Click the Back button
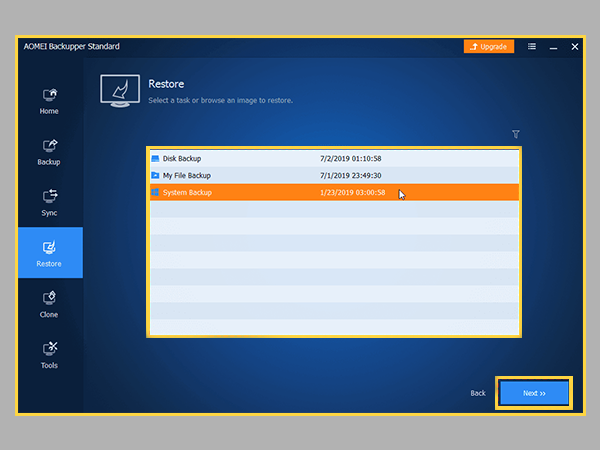 coord(478,393)
